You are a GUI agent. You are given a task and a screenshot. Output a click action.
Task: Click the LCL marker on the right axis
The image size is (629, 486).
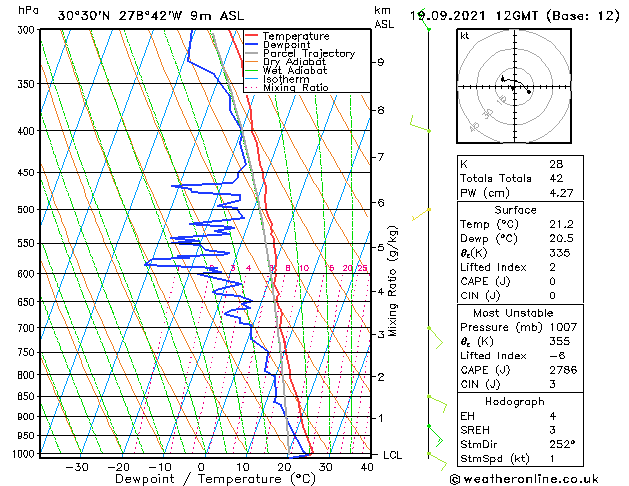point(394,455)
